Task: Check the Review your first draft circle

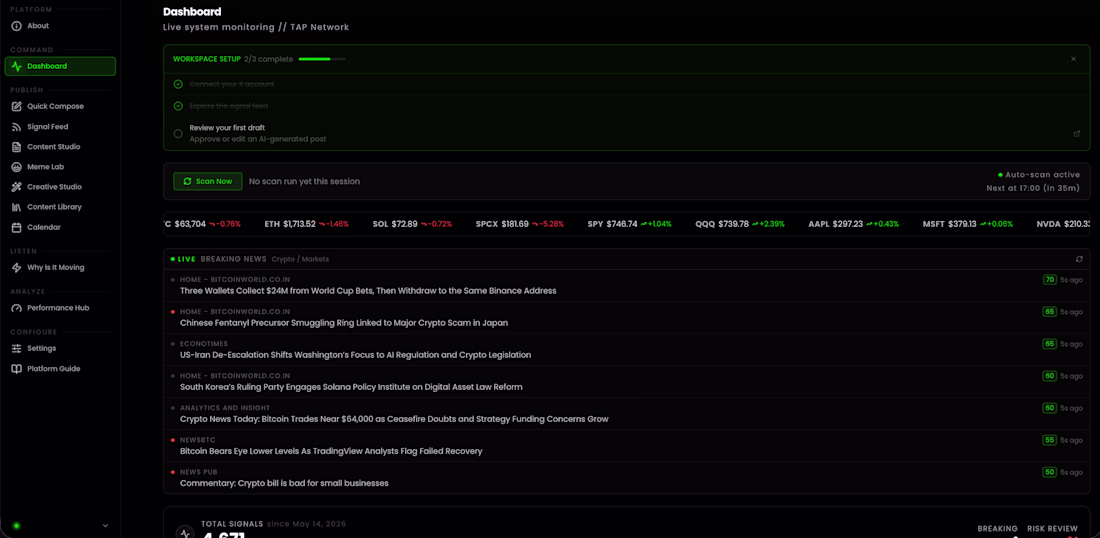Action: [178, 133]
